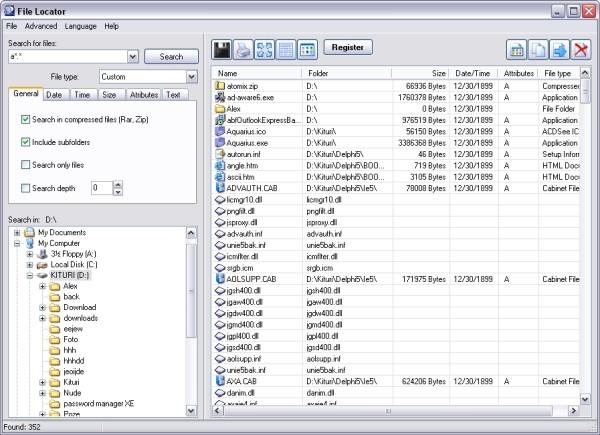Image resolution: width=600 pixels, height=435 pixels.
Task: Select the atomix.zip file icon
Action: [220, 87]
